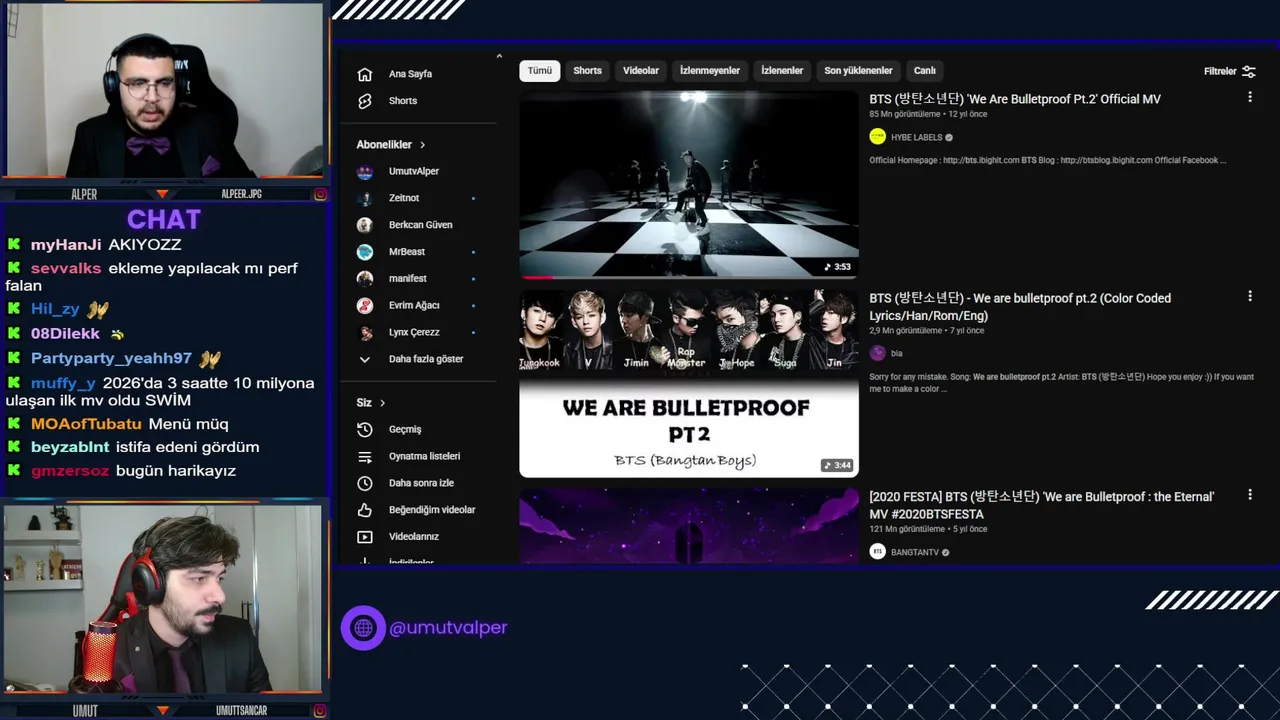The width and height of the screenshot is (1280, 720).
Task: Click username myHanJi in chat
Action: coord(66,244)
